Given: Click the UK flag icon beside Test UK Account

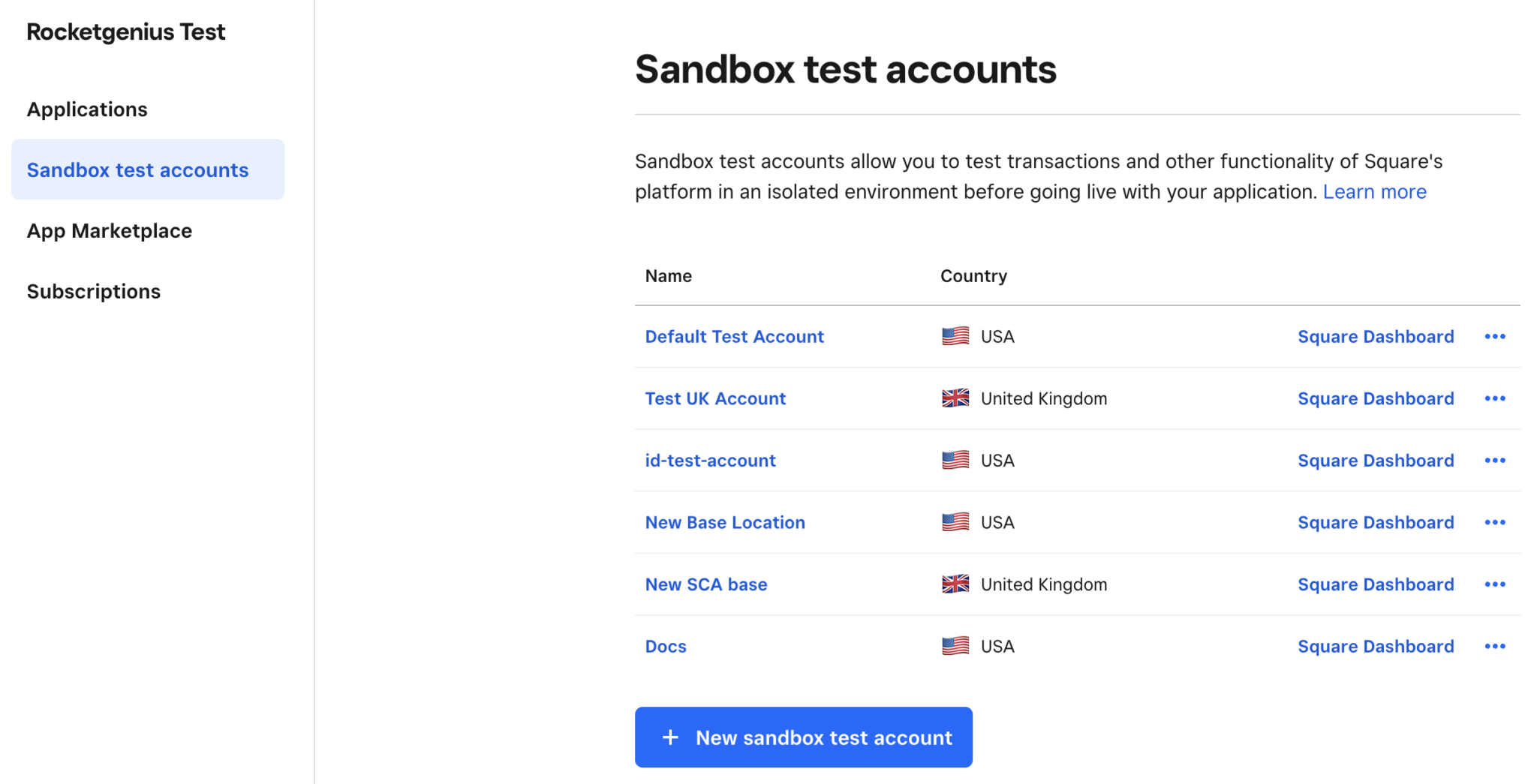Looking at the screenshot, I should [955, 398].
